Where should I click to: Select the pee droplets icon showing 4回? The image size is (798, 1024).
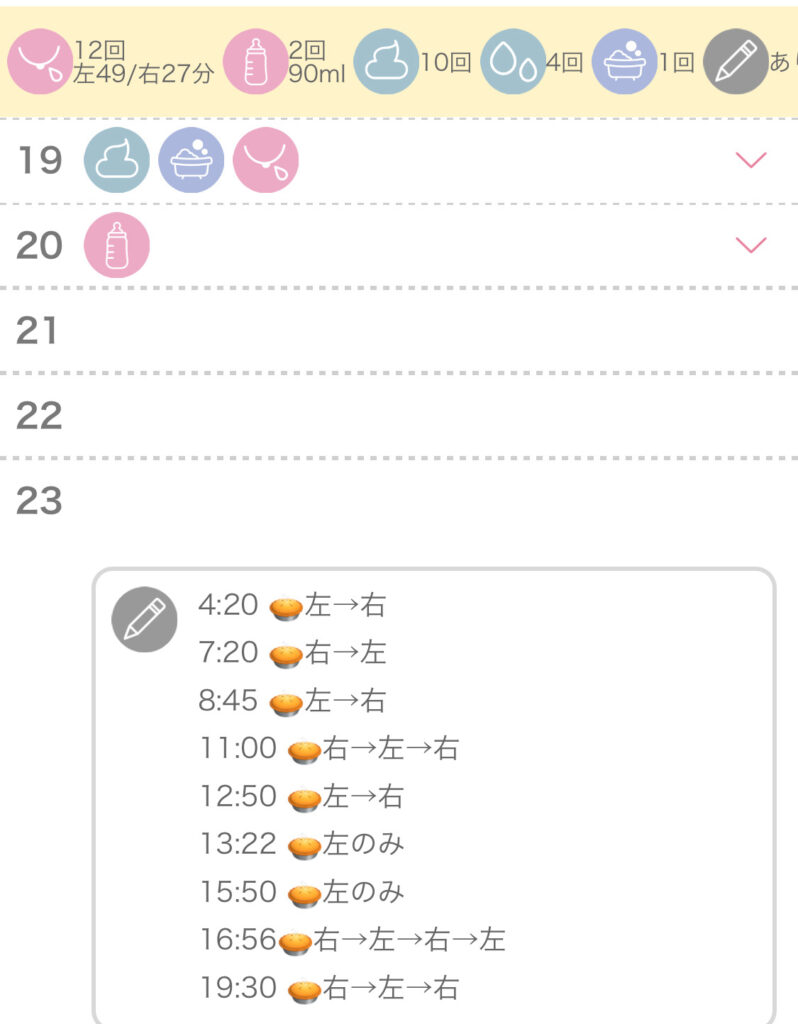click(513, 62)
